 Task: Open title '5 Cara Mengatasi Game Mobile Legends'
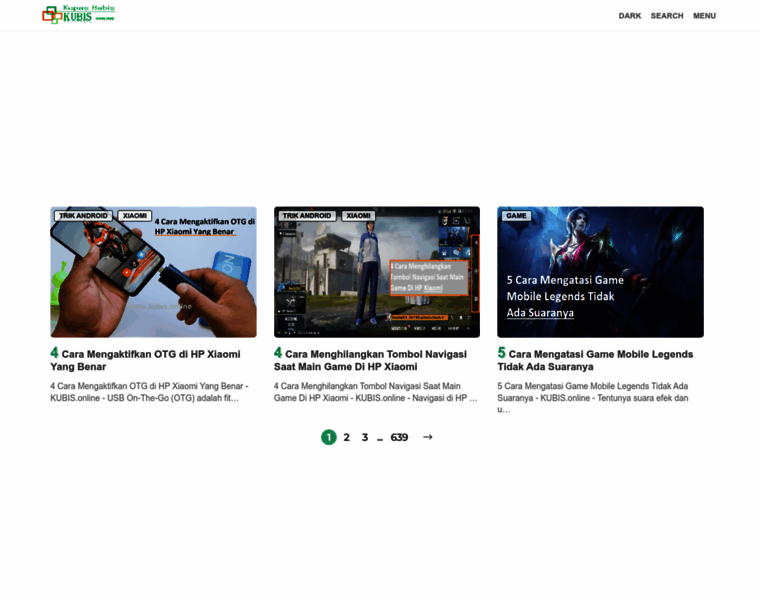click(x=598, y=360)
